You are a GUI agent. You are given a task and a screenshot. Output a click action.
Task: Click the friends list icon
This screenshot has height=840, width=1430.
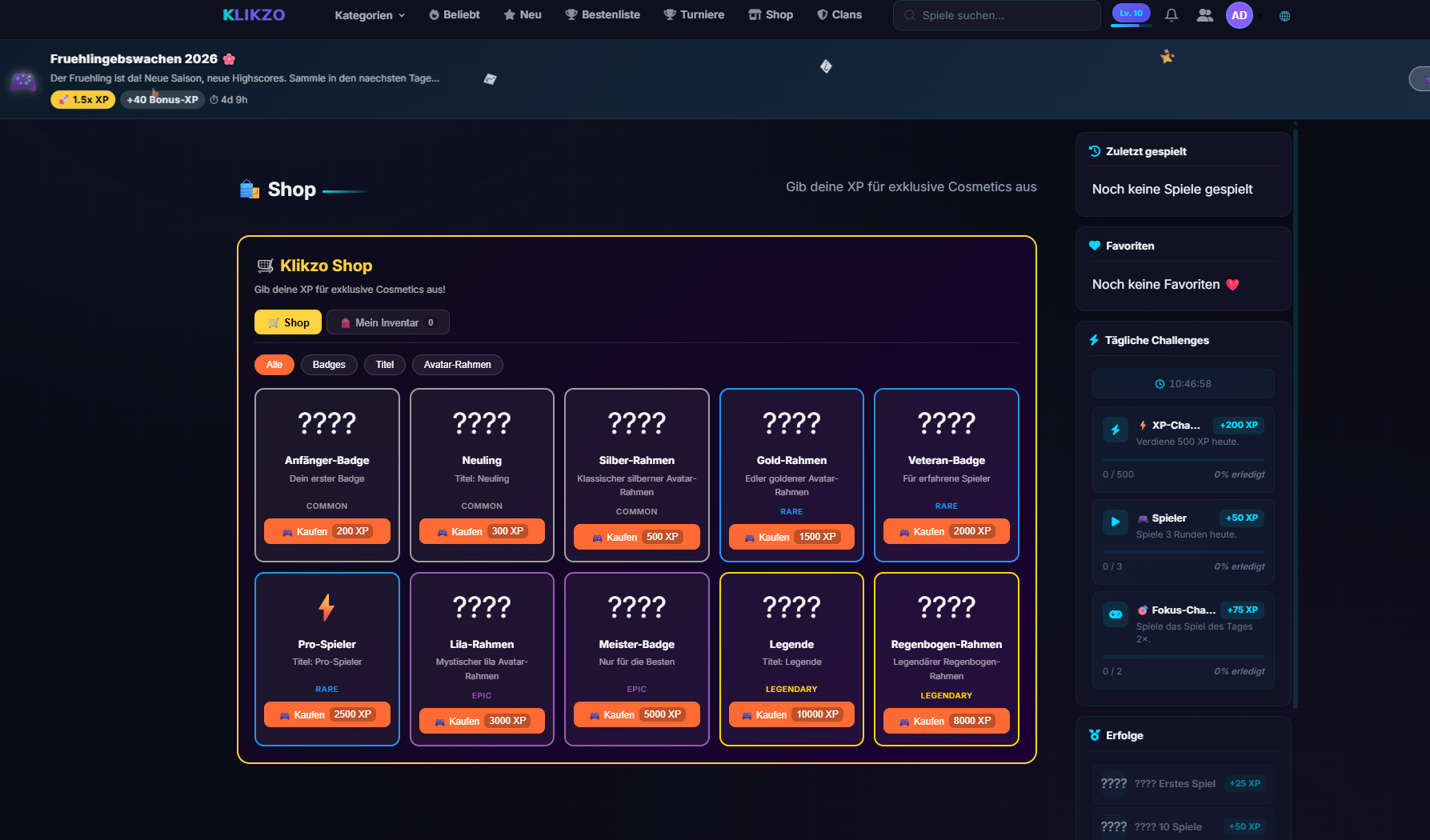pos(1204,15)
